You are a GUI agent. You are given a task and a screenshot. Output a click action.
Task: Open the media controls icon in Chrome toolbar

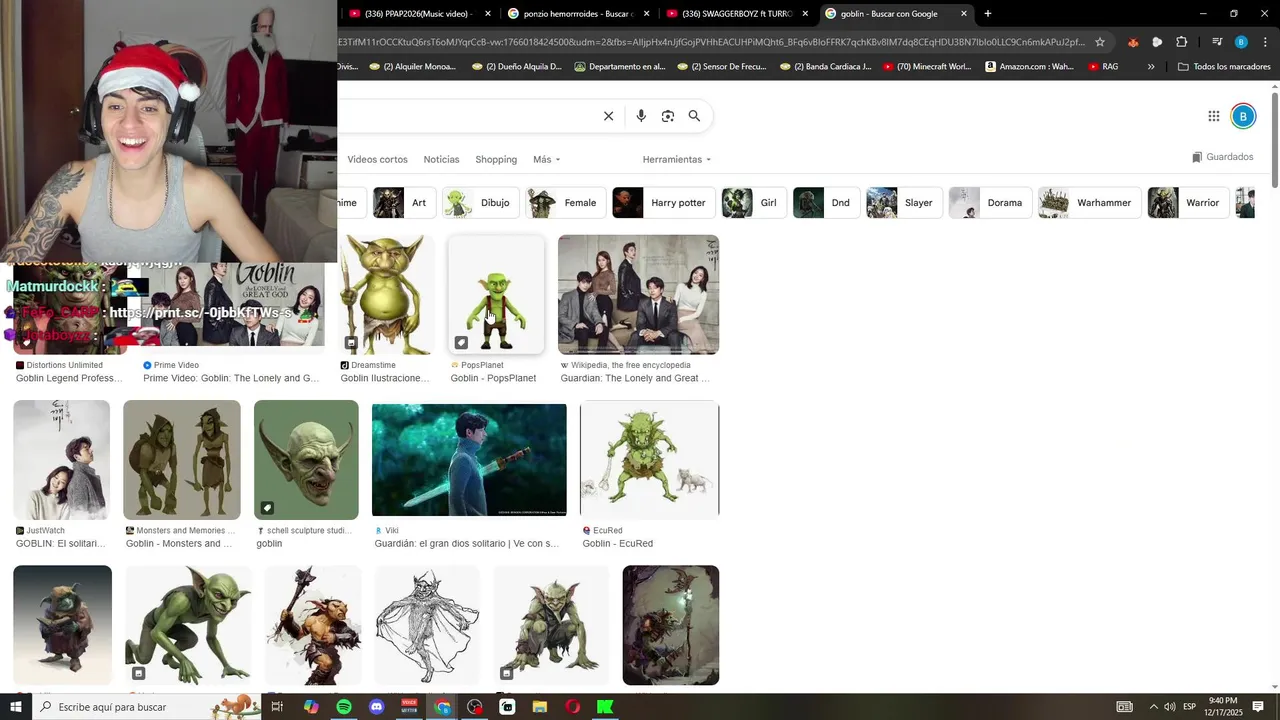(x=1217, y=42)
